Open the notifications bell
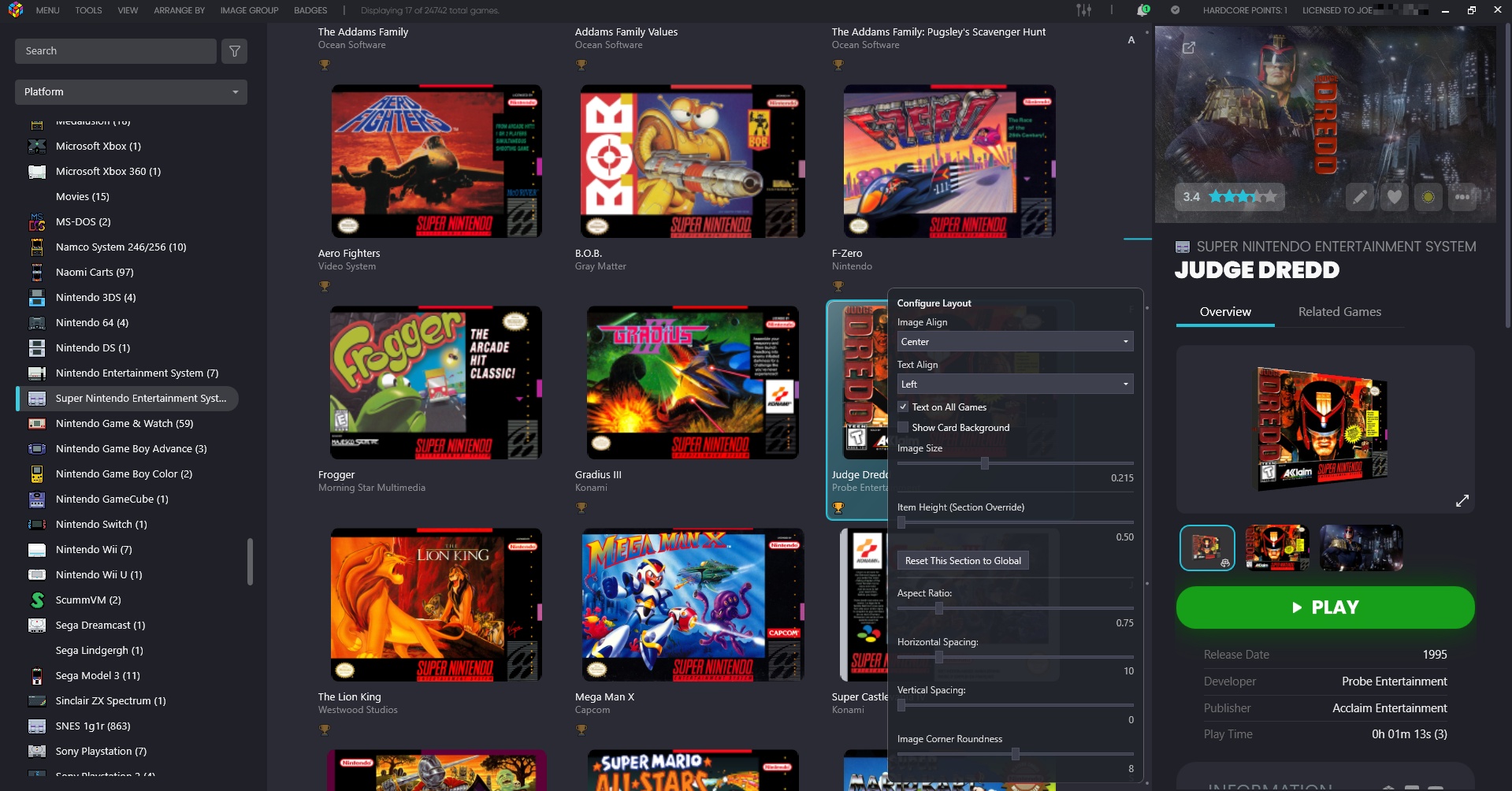Image resolution: width=1512 pixels, height=791 pixels. [x=1142, y=10]
